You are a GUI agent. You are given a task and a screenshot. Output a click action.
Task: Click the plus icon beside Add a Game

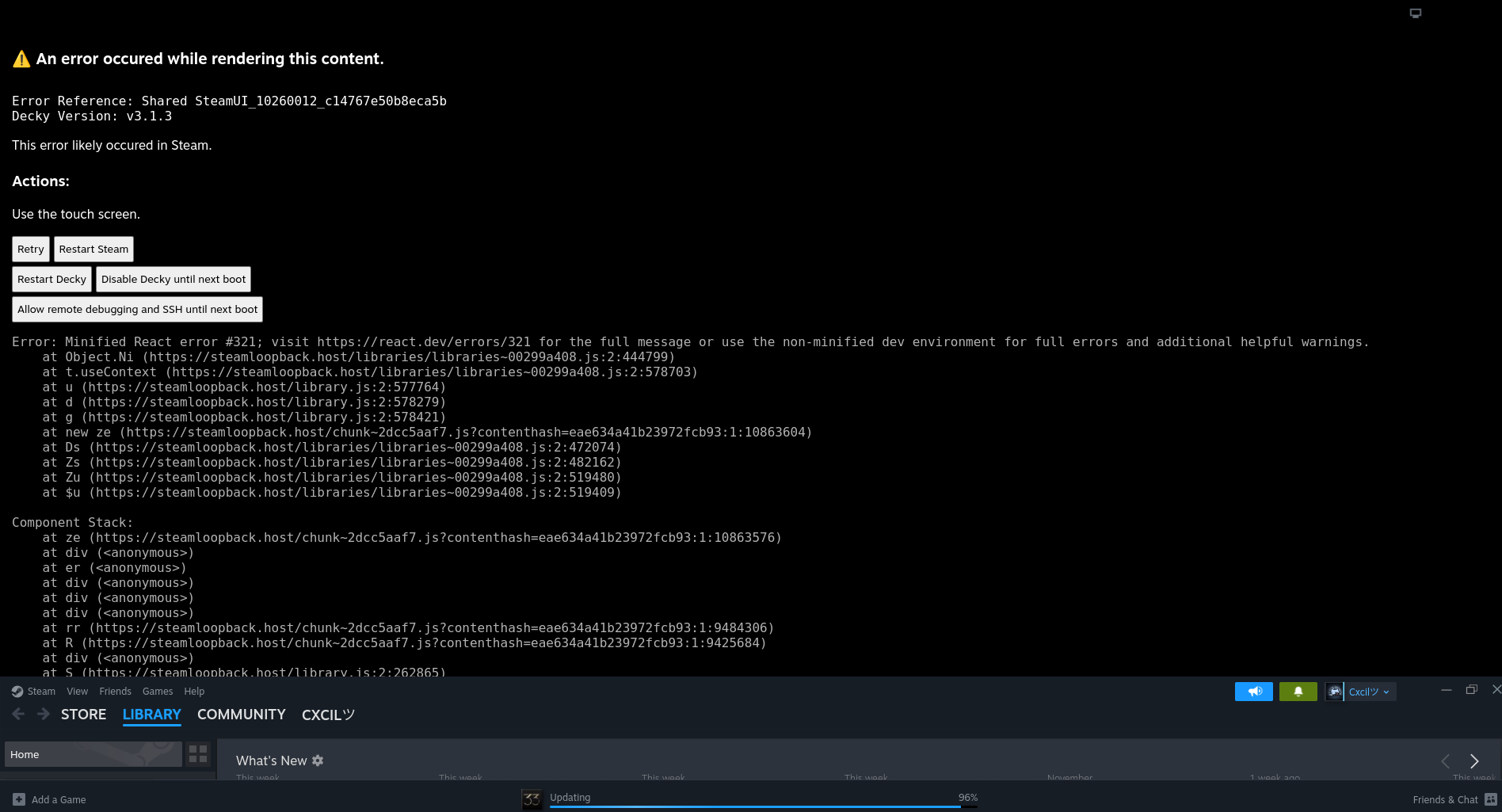tap(19, 799)
